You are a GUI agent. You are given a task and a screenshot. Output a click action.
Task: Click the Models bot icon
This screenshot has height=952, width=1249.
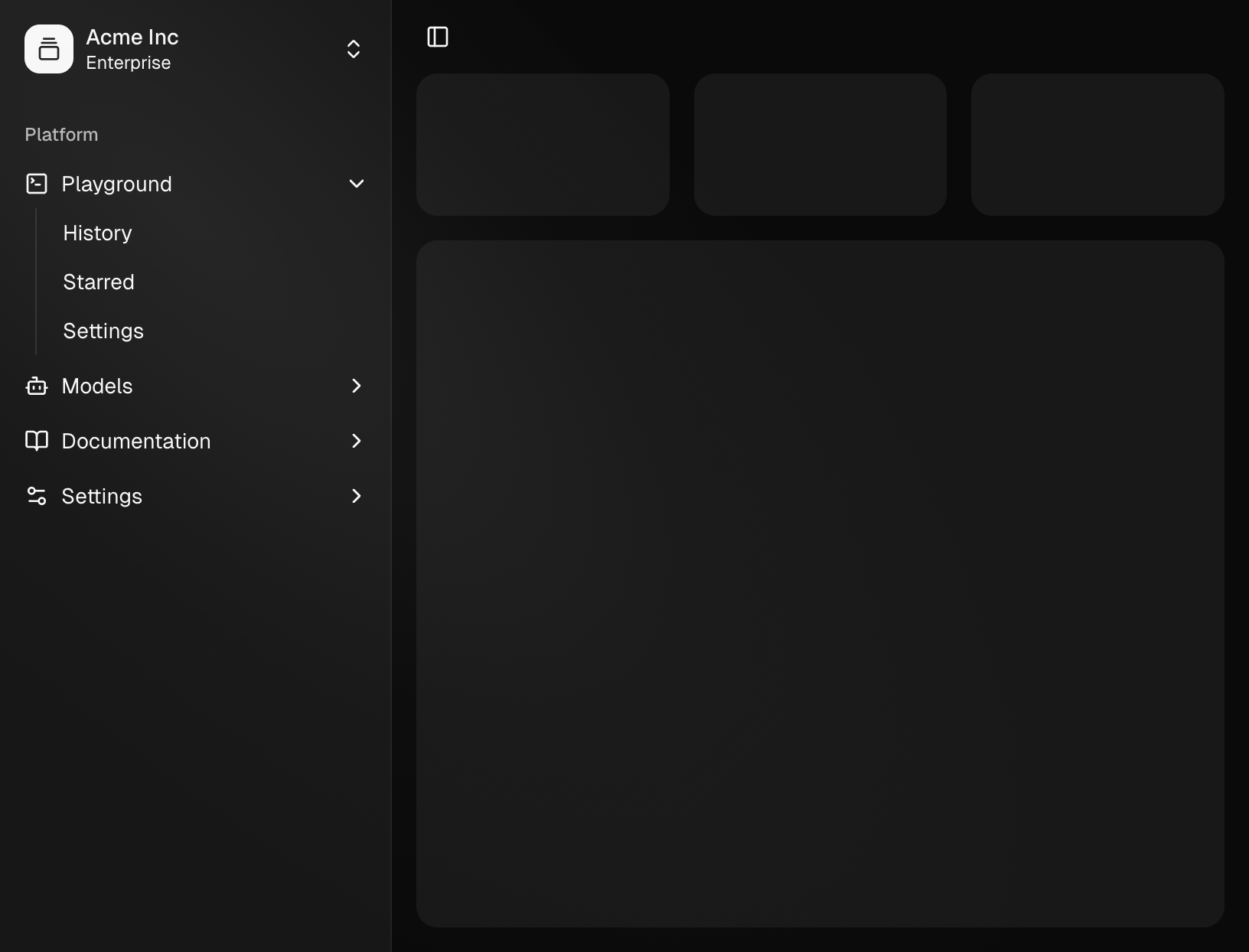tap(37, 386)
